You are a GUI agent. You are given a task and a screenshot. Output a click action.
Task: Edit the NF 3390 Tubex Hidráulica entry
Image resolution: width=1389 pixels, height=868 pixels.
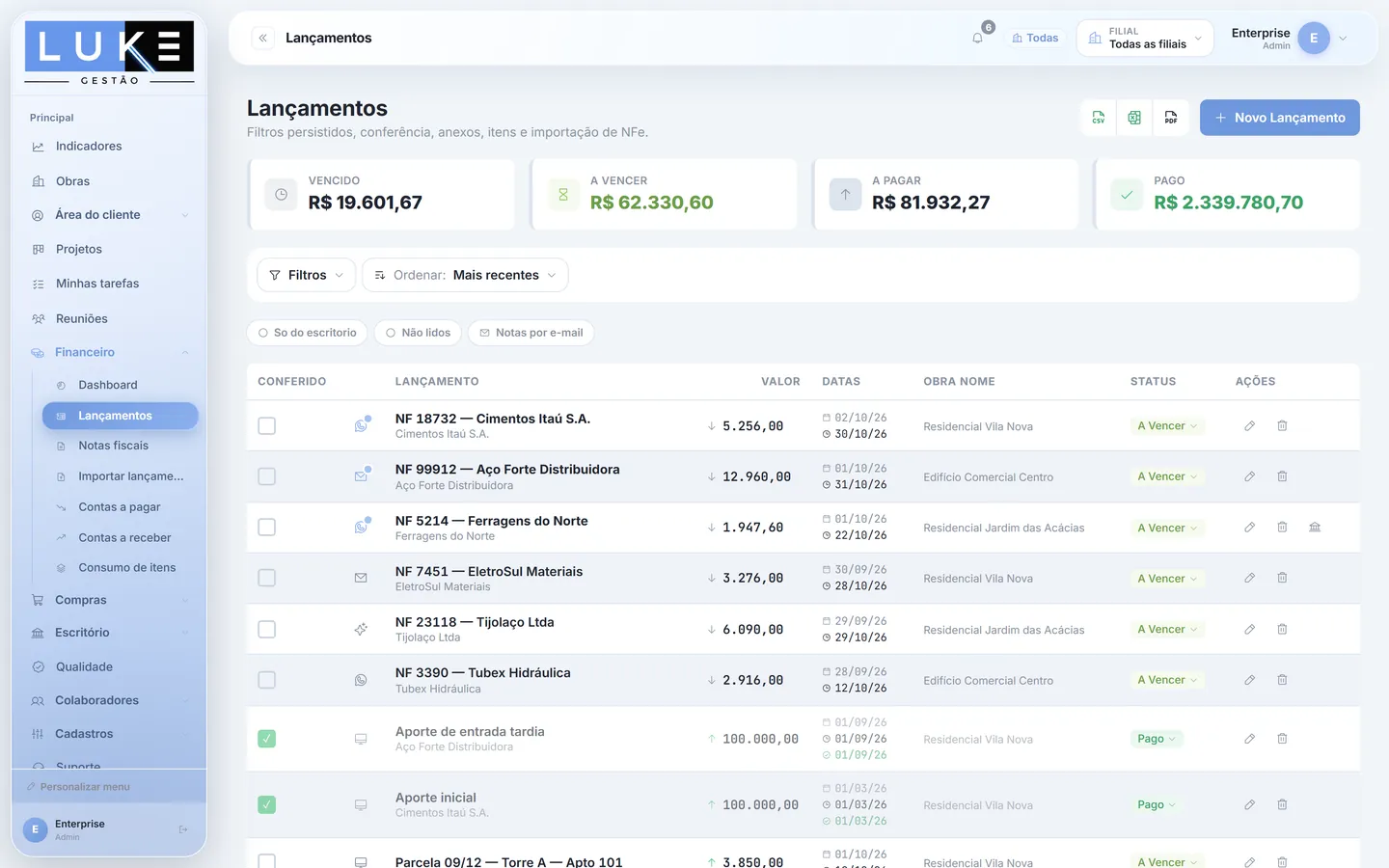tap(1249, 680)
